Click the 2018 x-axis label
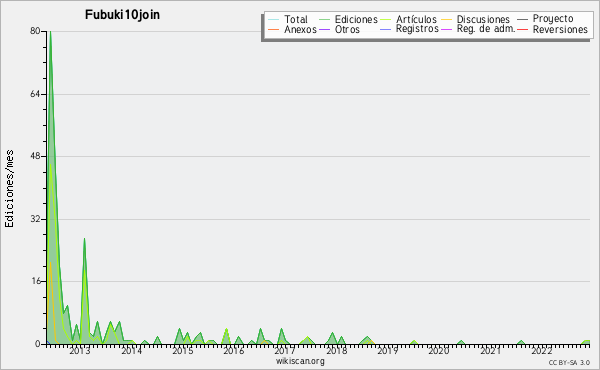 point(336,351)
